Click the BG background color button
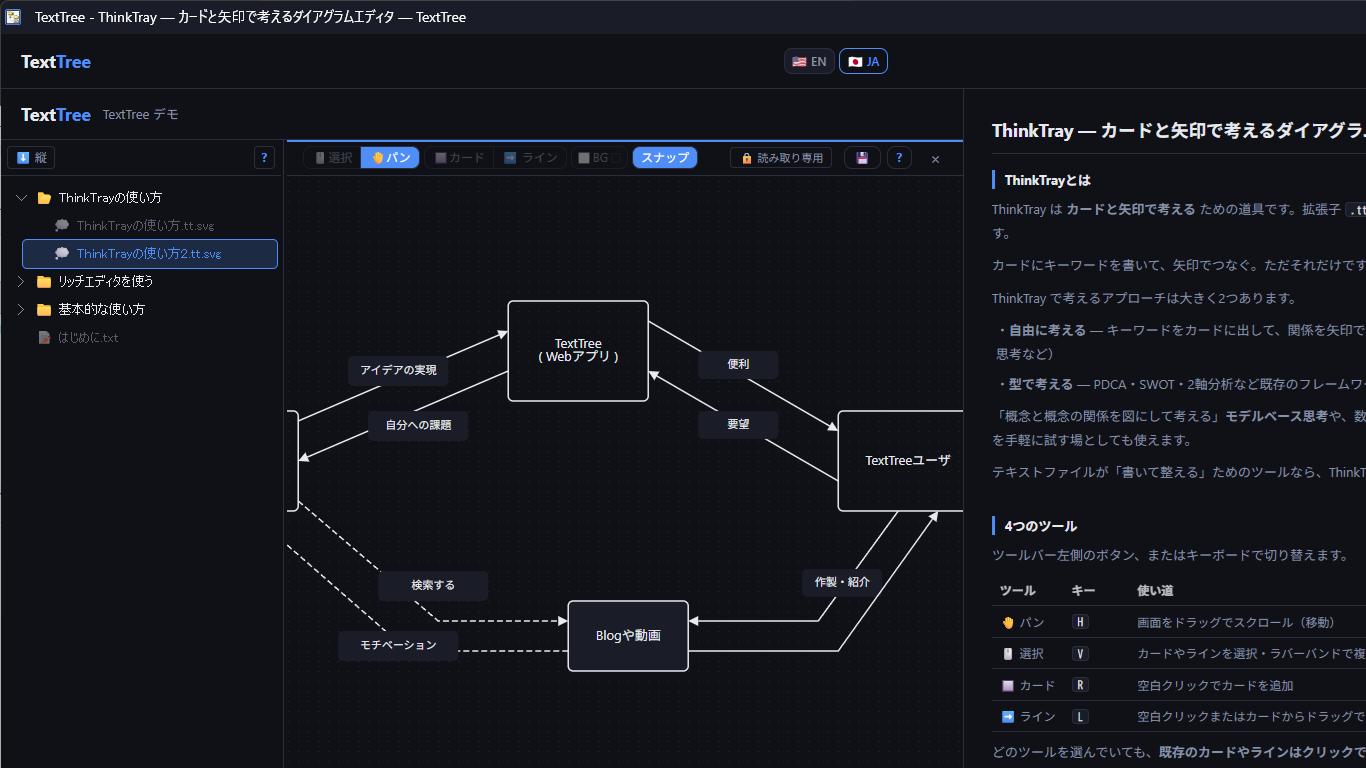 coord(599,158)
